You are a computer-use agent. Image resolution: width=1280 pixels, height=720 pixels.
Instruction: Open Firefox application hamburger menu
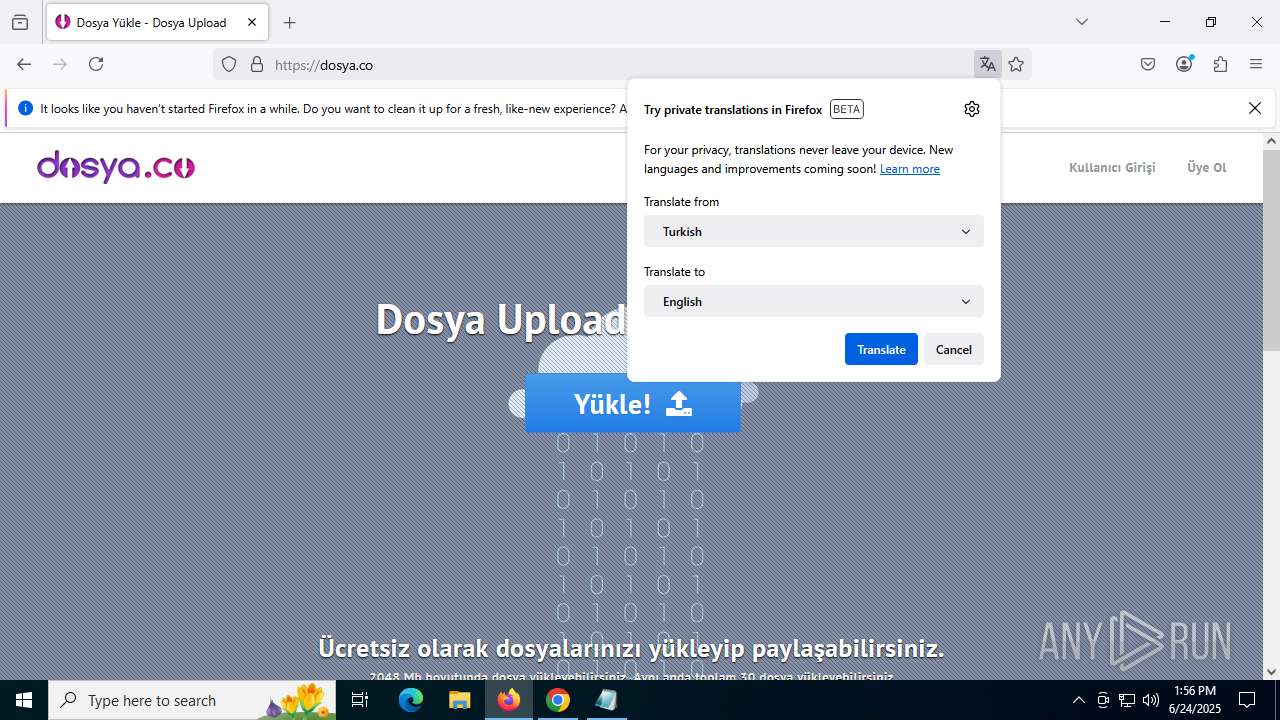click(1256, 64)
